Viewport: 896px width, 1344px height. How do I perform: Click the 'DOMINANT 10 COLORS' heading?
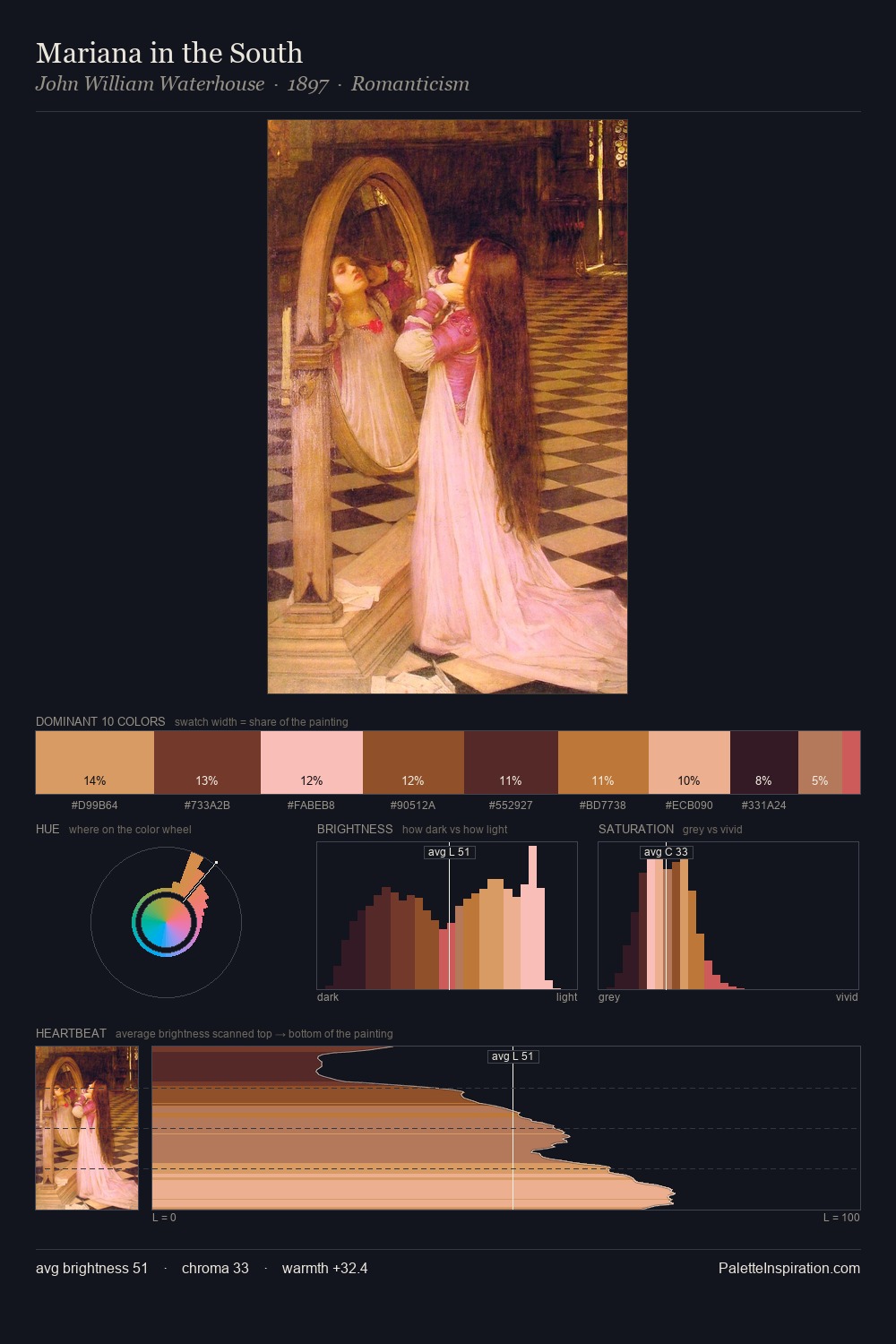[100, 721]
